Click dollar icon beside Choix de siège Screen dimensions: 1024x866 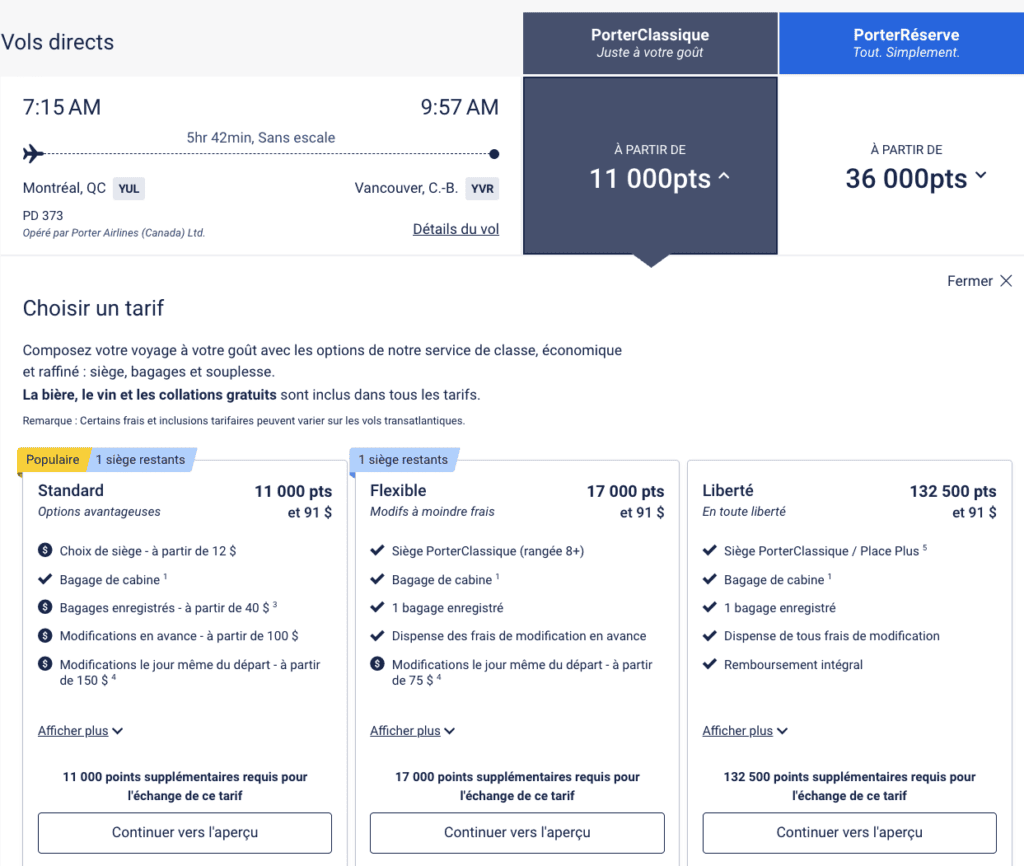coord(45,550)
